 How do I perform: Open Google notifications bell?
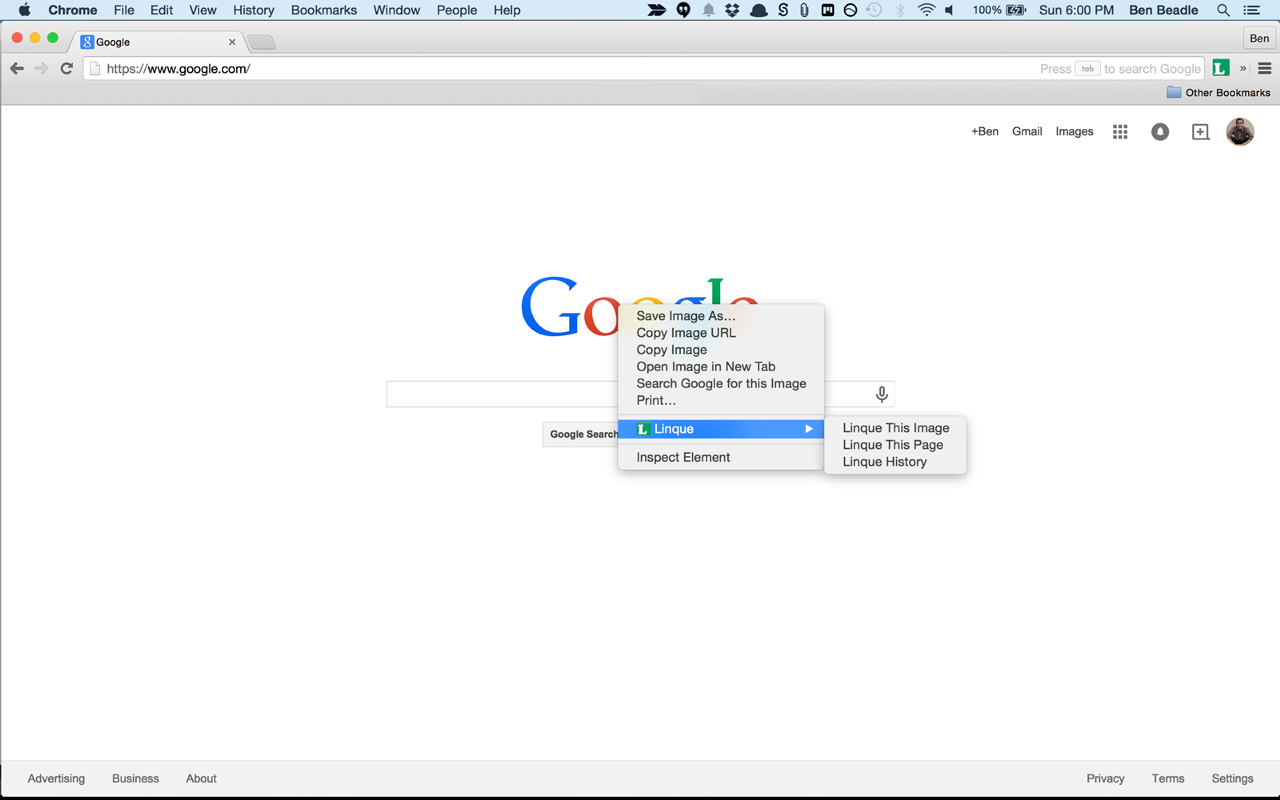point(1160,132)
